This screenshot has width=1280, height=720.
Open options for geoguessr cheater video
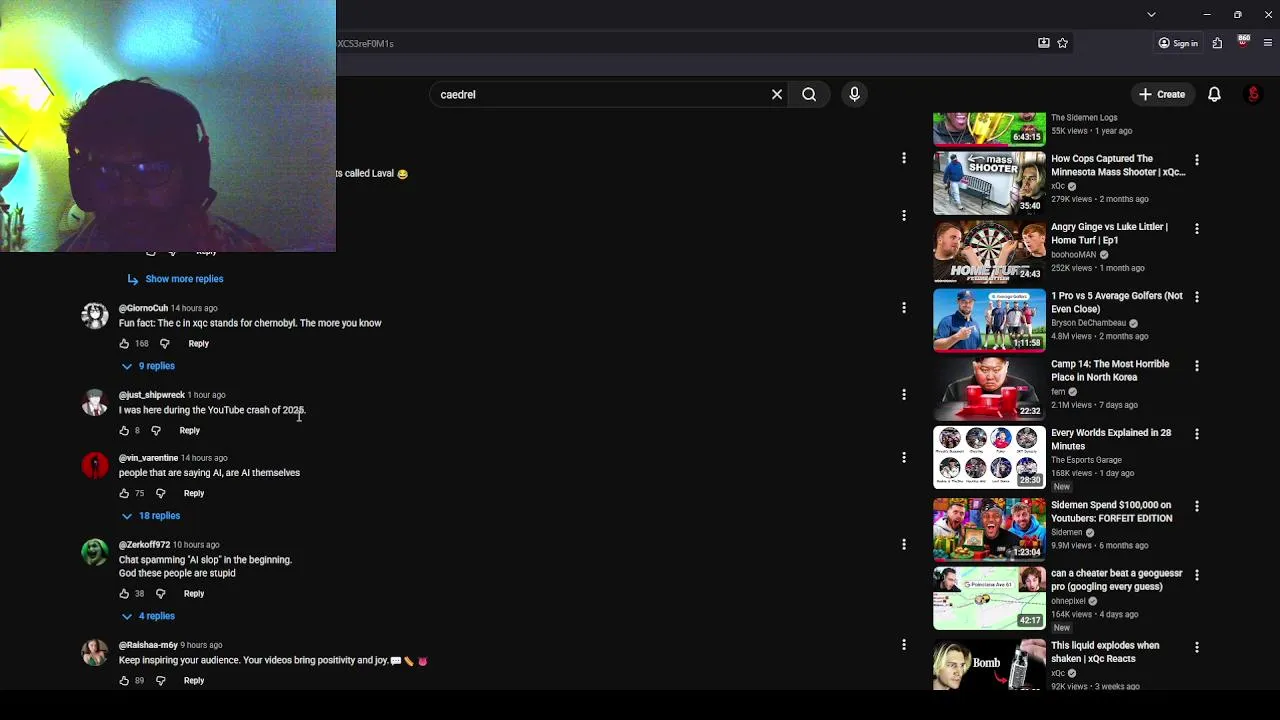pos(1197,575)
